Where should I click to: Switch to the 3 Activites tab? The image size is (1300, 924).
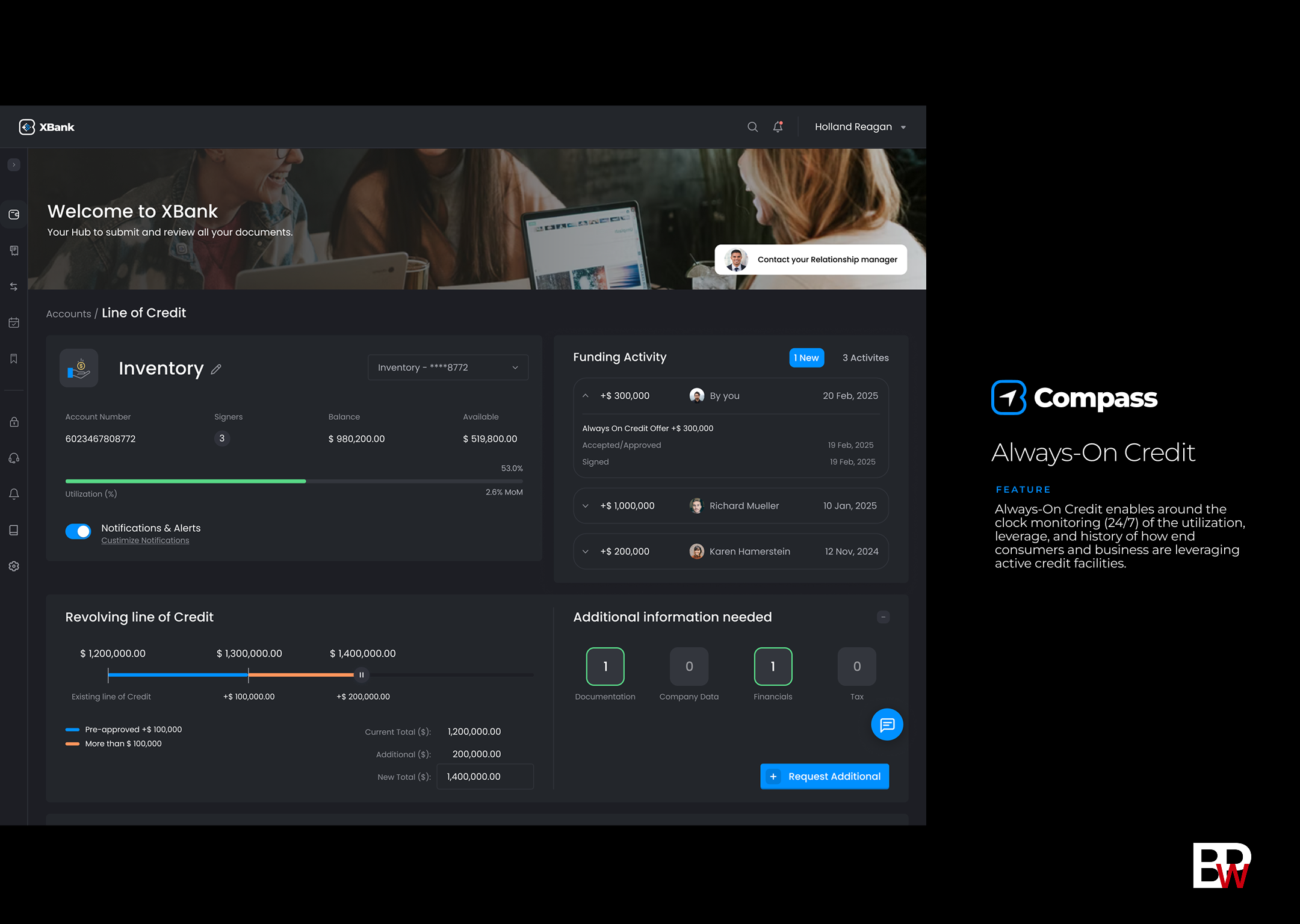(865, 358)
